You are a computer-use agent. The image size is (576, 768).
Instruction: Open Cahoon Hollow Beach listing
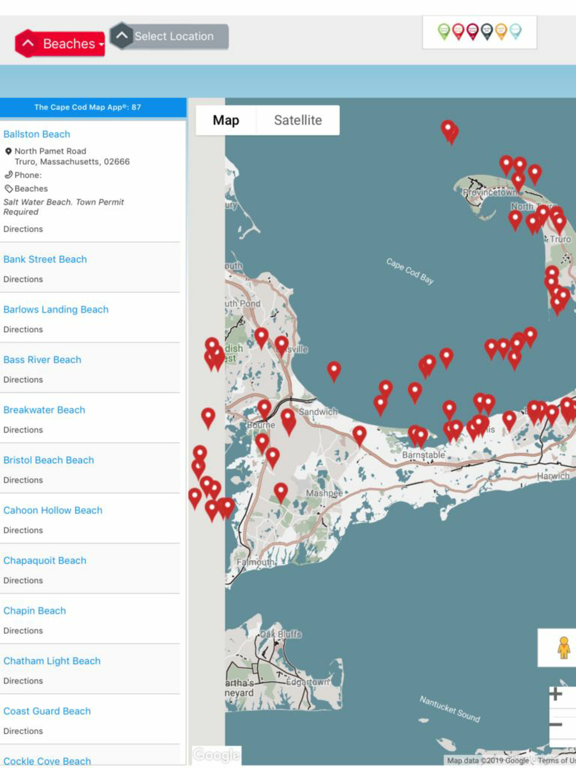[x=53, y=510]
